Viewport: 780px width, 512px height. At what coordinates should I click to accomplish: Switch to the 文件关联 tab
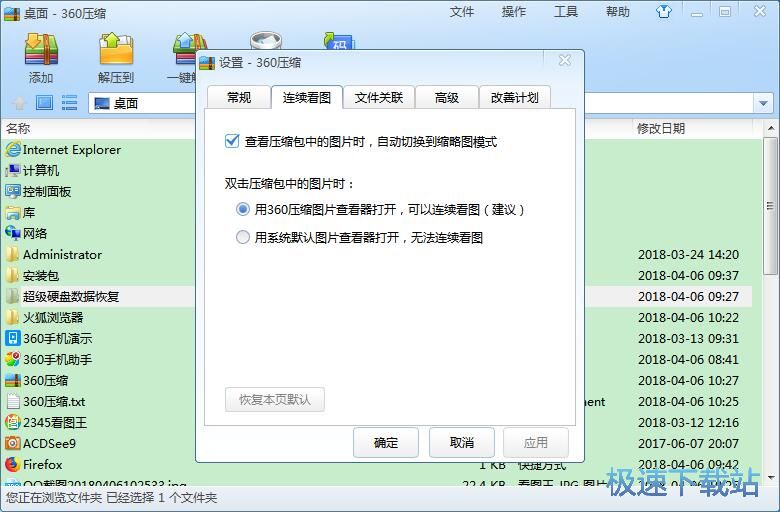click(379, 98)
